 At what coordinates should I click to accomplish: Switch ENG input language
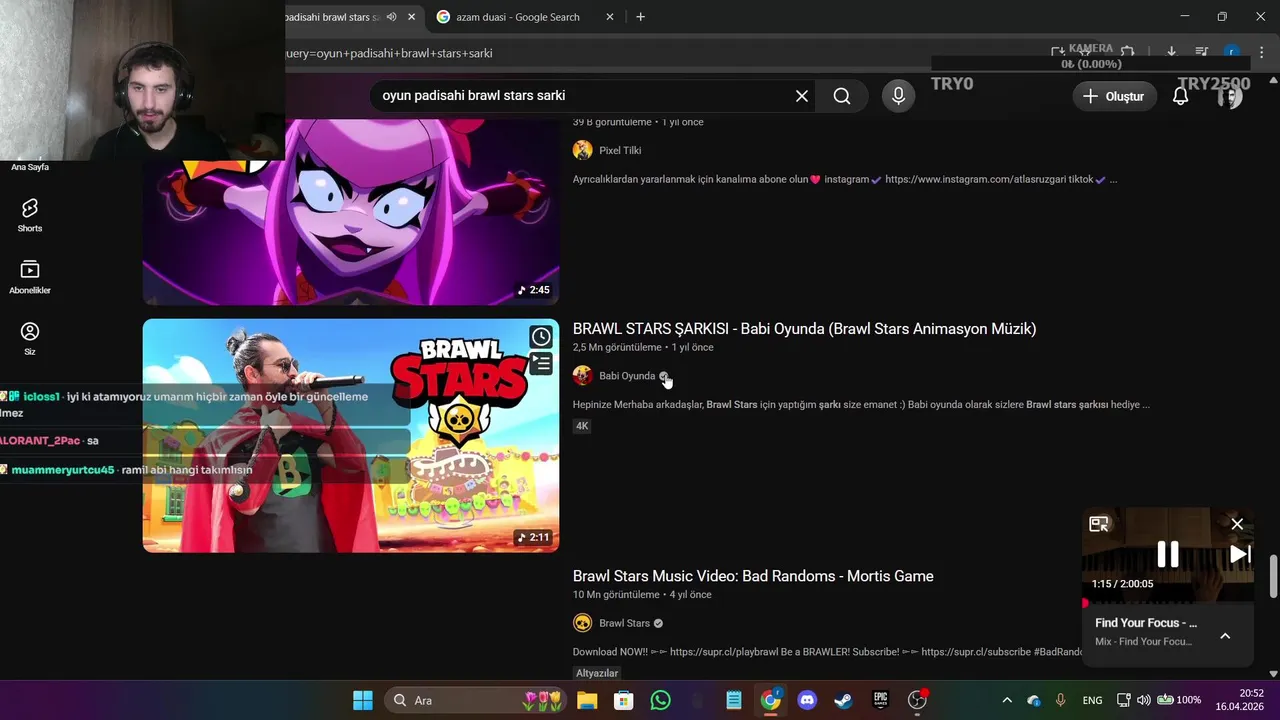1092,700
